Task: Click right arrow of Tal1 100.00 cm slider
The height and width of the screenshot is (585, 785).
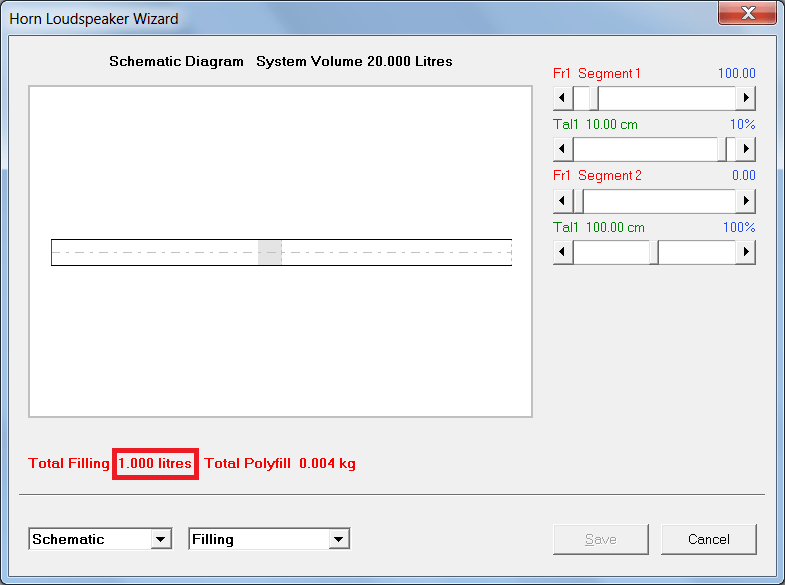Action: [745, 252]
